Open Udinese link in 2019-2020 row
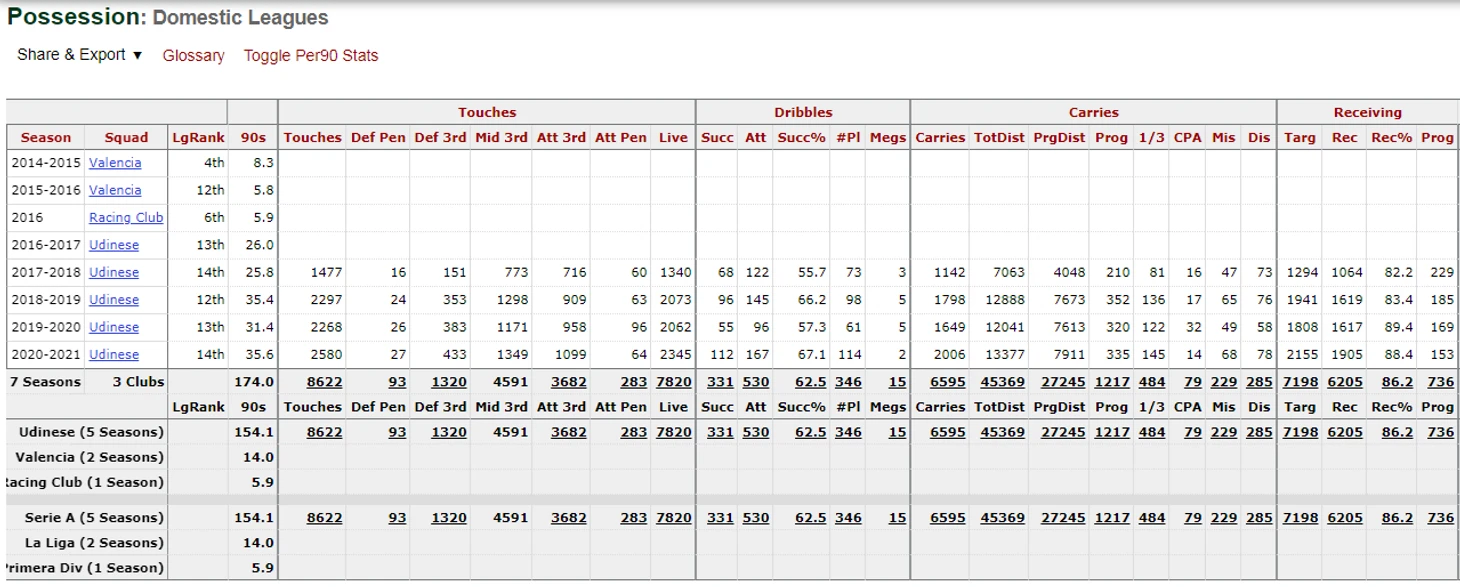Image resolution: width=1460 pixels, height=587 pixels. pos(114,327)
